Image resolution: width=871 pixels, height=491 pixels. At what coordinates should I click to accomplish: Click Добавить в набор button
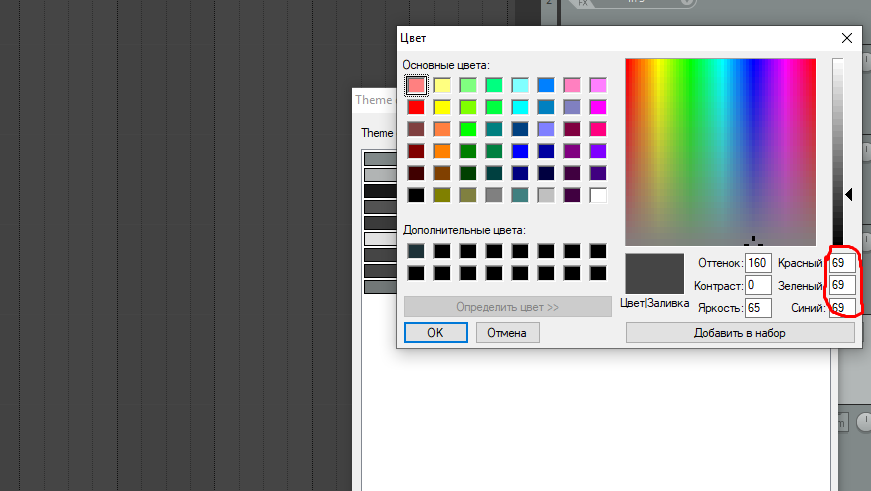click(740, 333)
